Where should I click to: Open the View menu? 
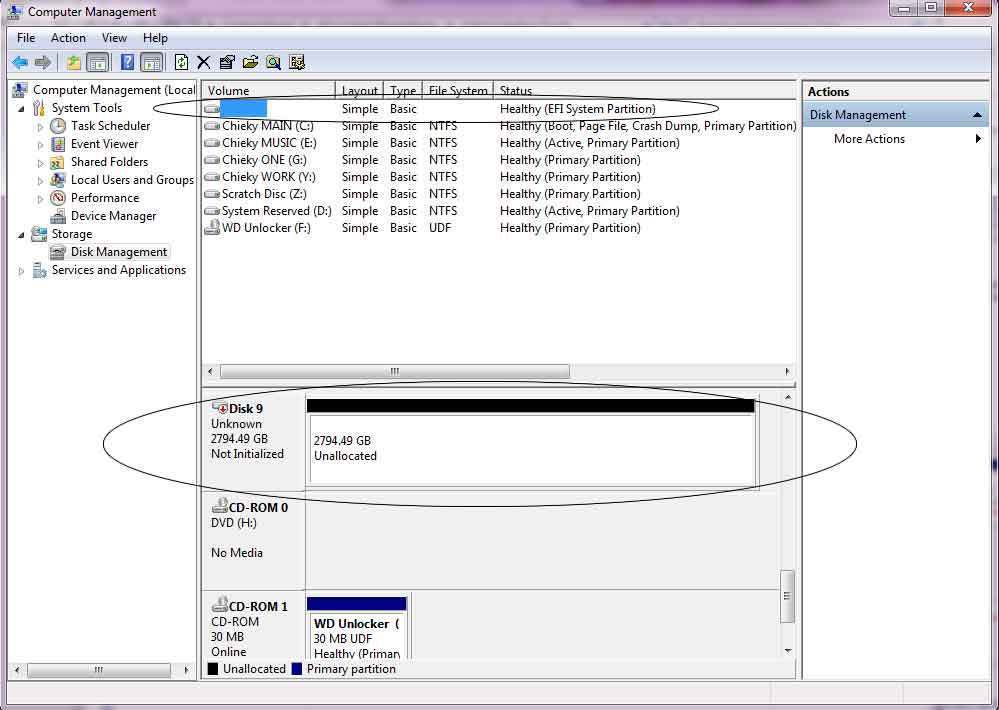[114, 38]
